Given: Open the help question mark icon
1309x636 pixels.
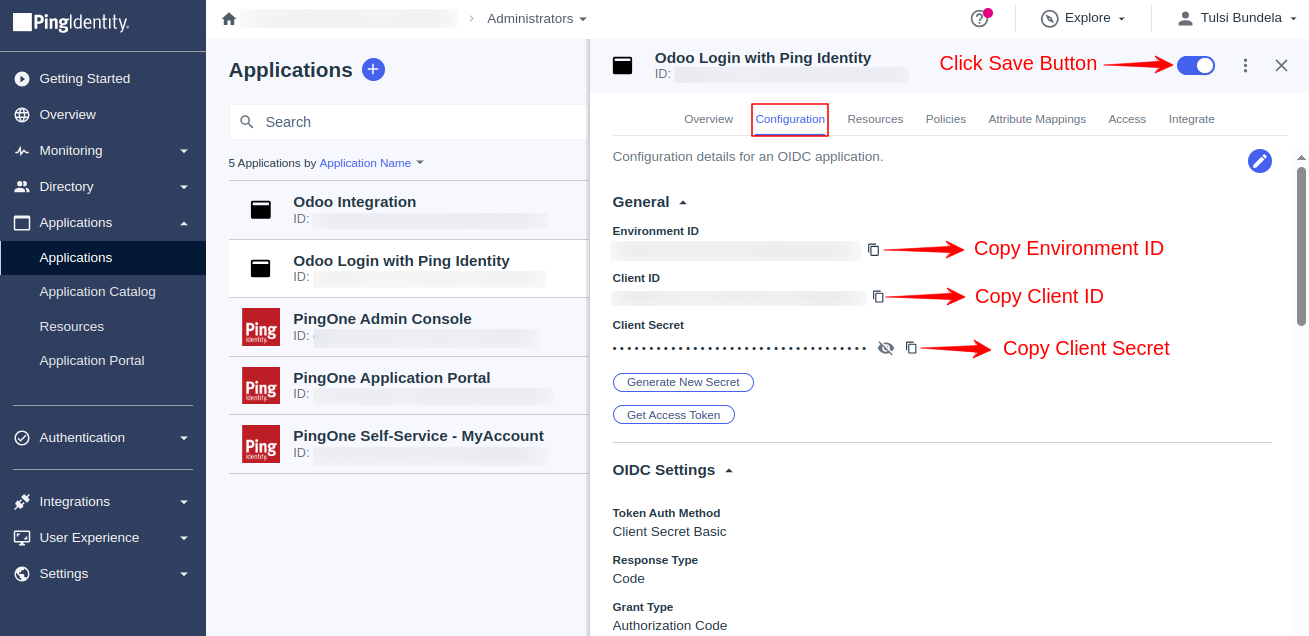Looking at the screenshot, I should click(979, 19).
